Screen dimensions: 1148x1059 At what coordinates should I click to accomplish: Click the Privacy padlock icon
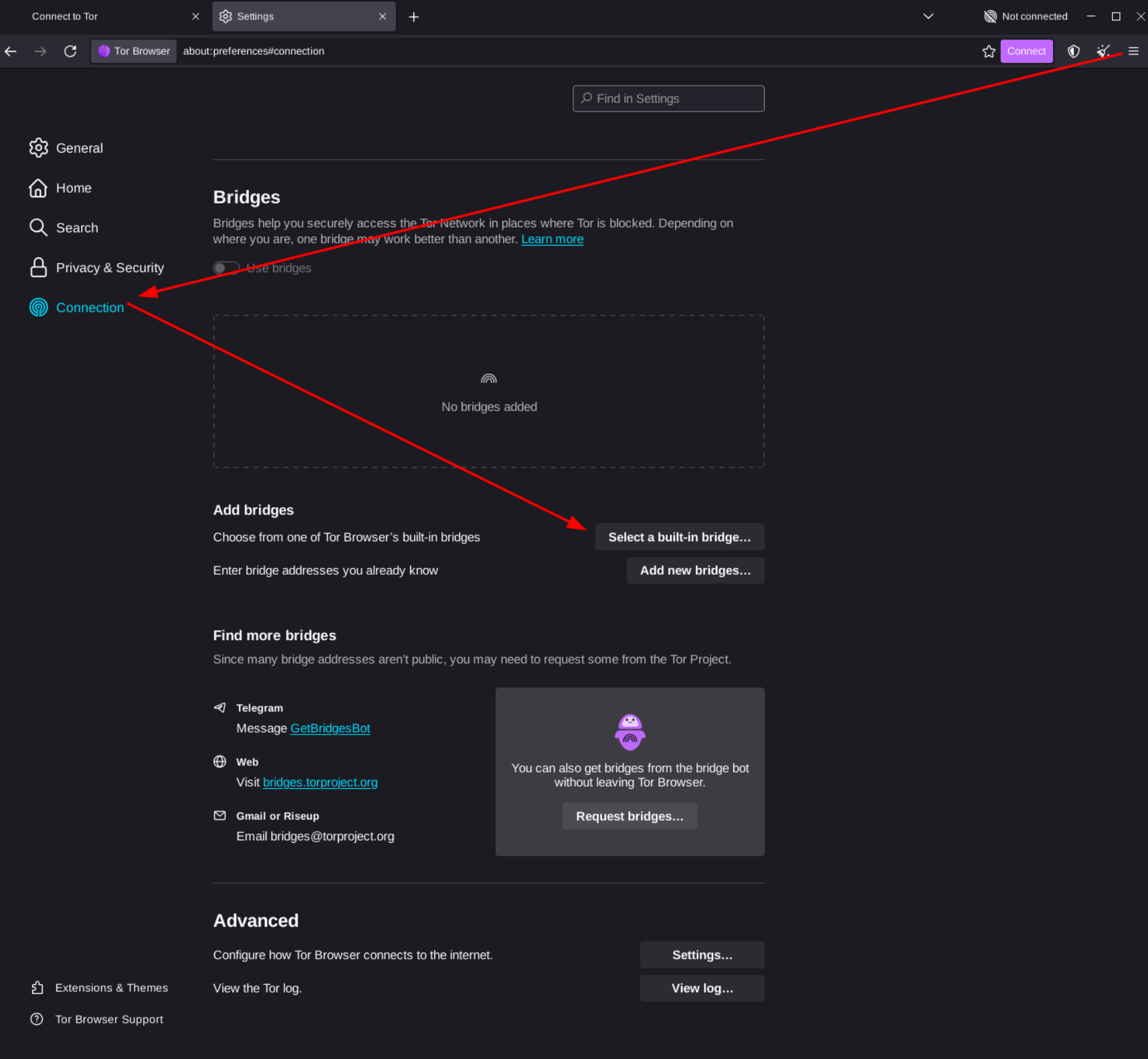coord(39,268)
